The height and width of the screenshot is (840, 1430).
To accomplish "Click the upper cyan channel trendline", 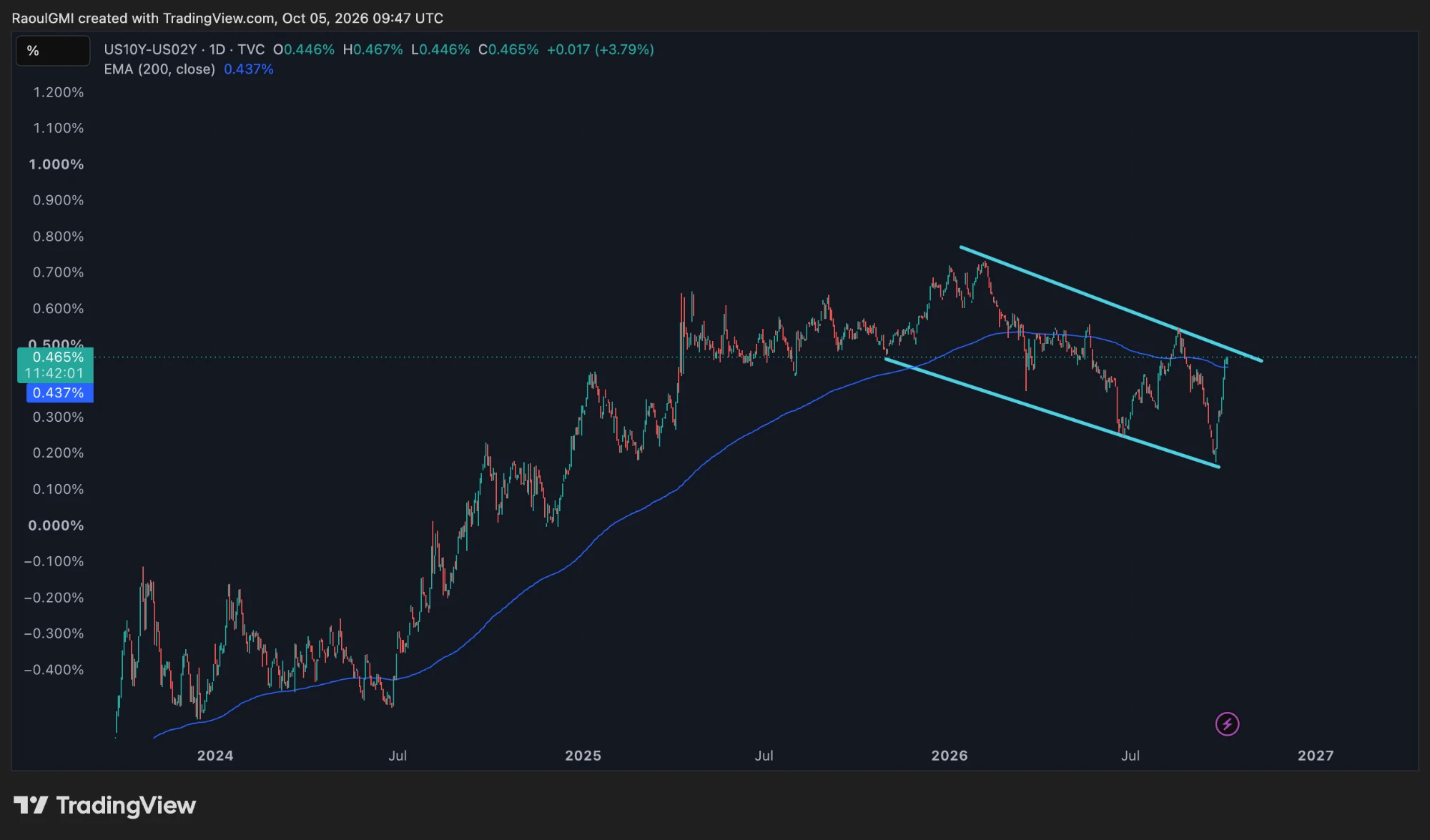I will pos(1111,304).
